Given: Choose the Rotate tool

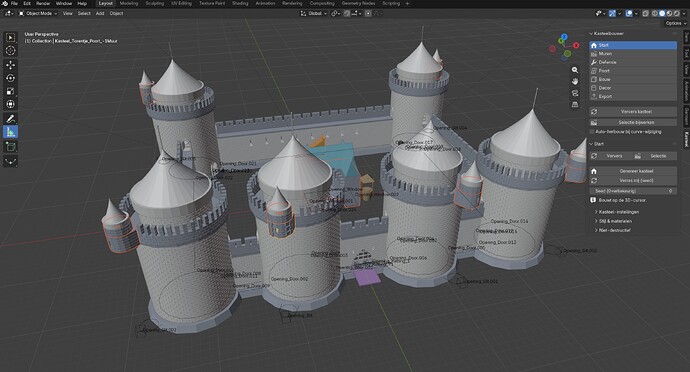Looking at the screenshot, I should [x=11, y=78].
